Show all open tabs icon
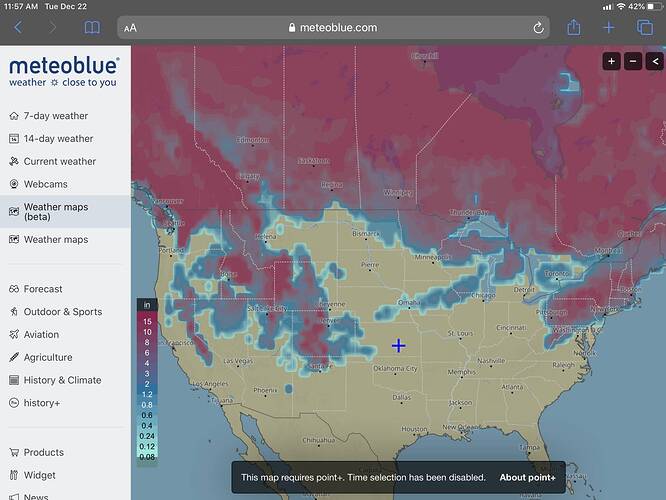Screen dimensions: 666x500 [x=645, y=28]
